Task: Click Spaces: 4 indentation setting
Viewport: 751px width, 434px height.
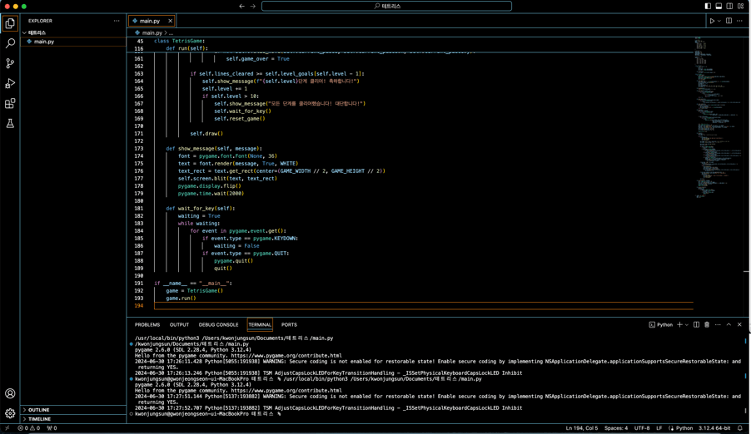Action: click(616, 428)
